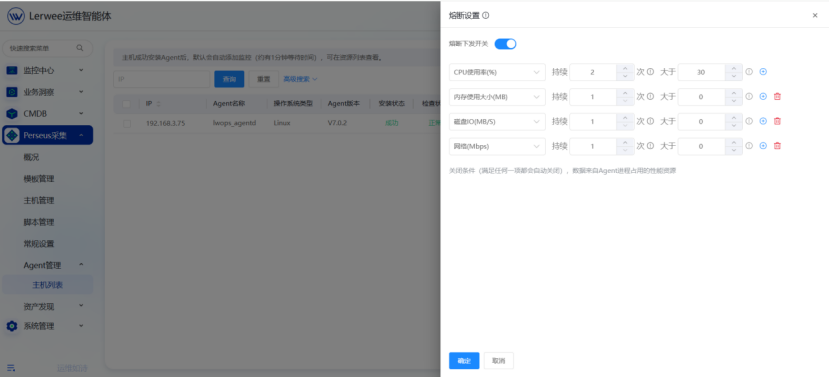This screenshot has width=829, height=377.
Task: Delete the 磁盘IO(MB/S) condition row
Action: point(777,121)
